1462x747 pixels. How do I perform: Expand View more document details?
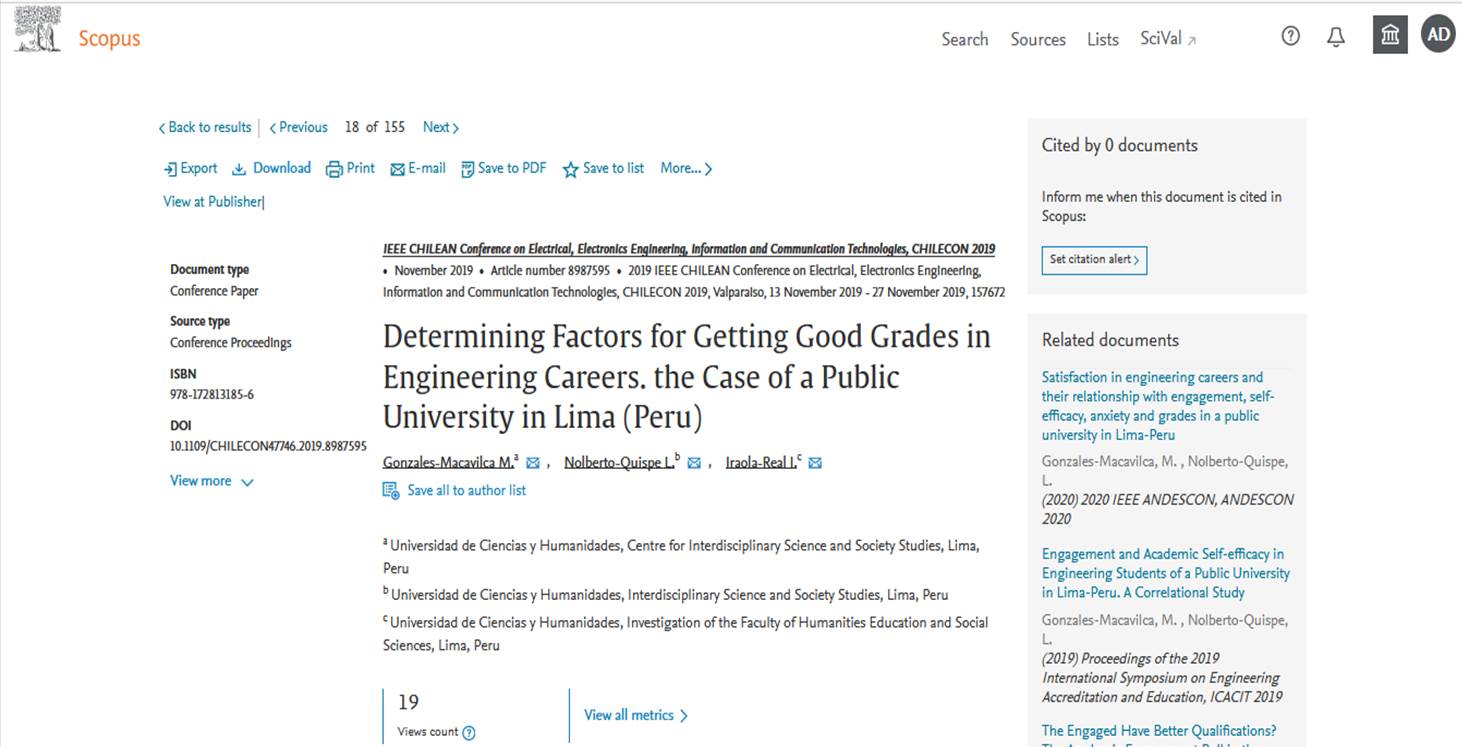212,481
